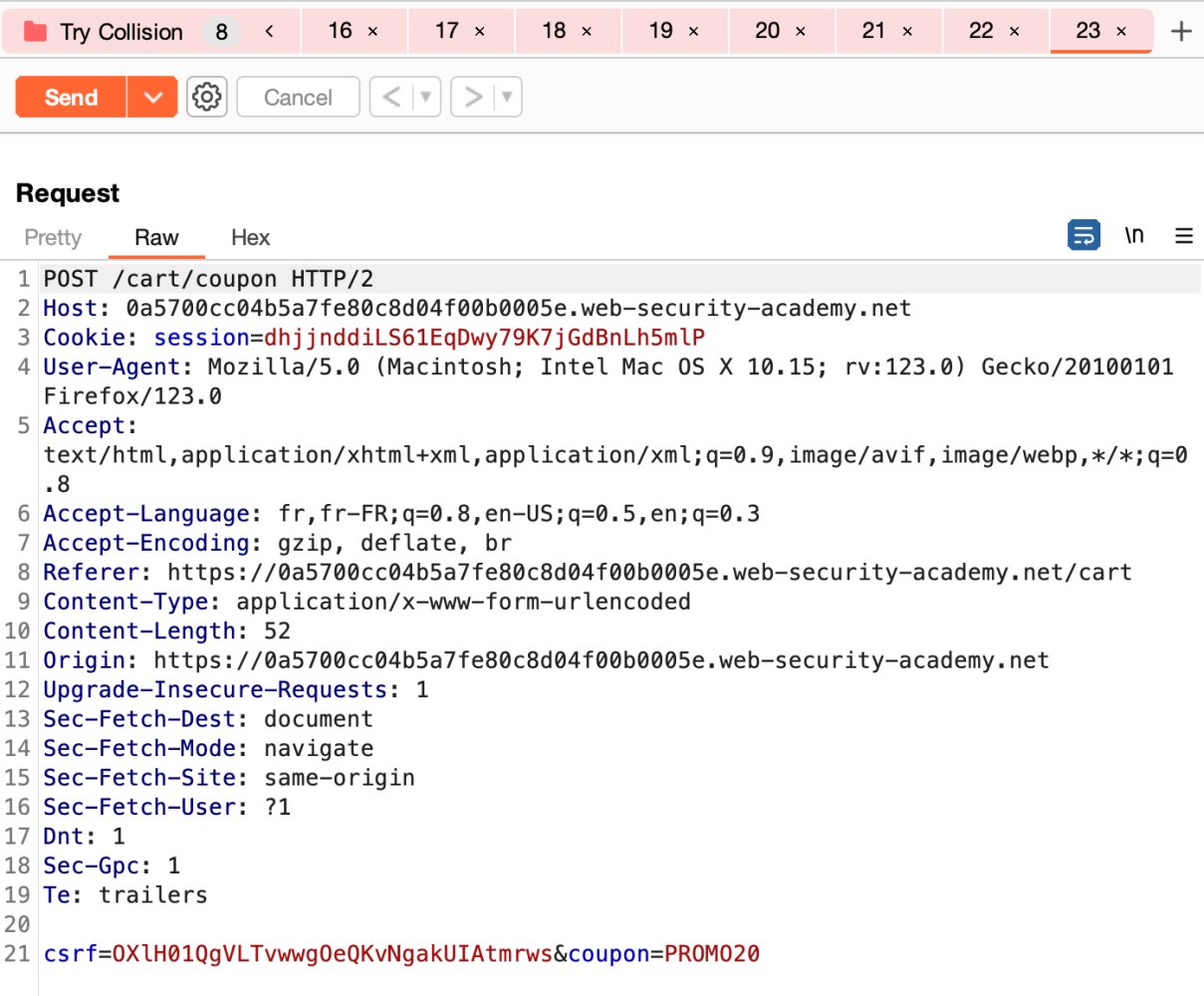Image resolution: width=1204 pixels, height=996 pixels.
Task: Open the Repeater settings gear icon
Action: click(x=206, y=97)
